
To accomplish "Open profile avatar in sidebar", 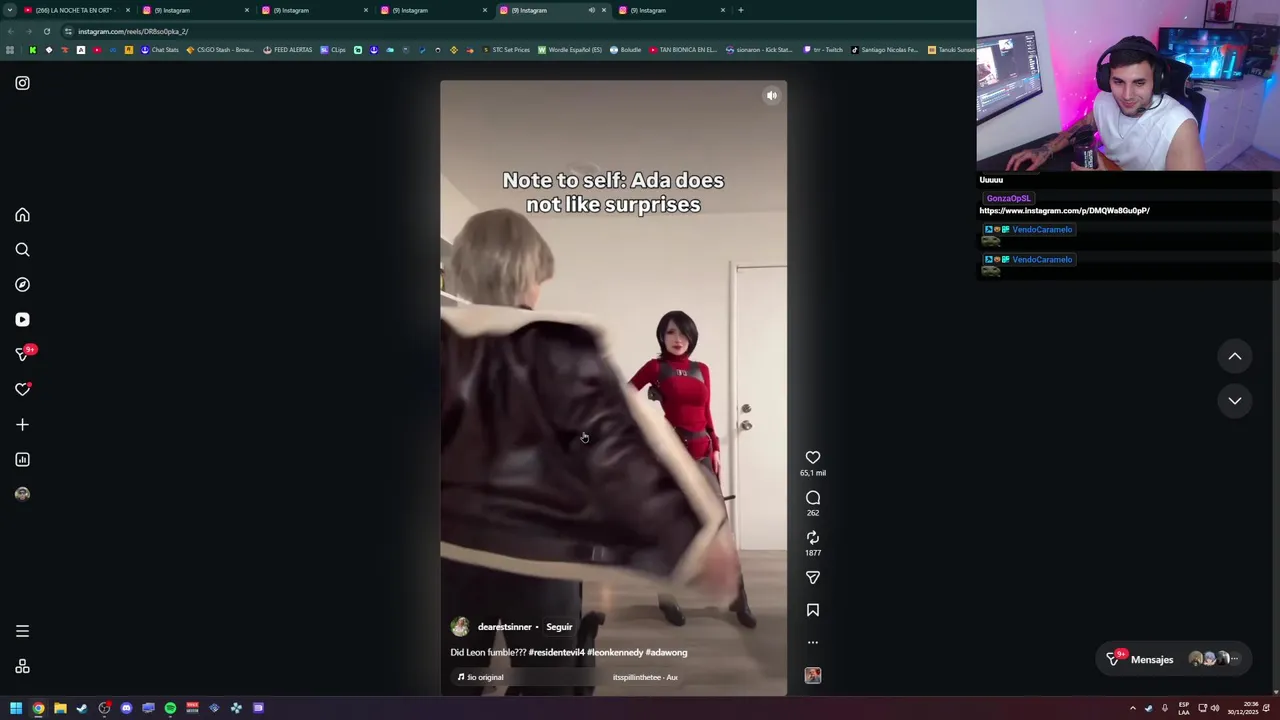I will tap(22, 494).
